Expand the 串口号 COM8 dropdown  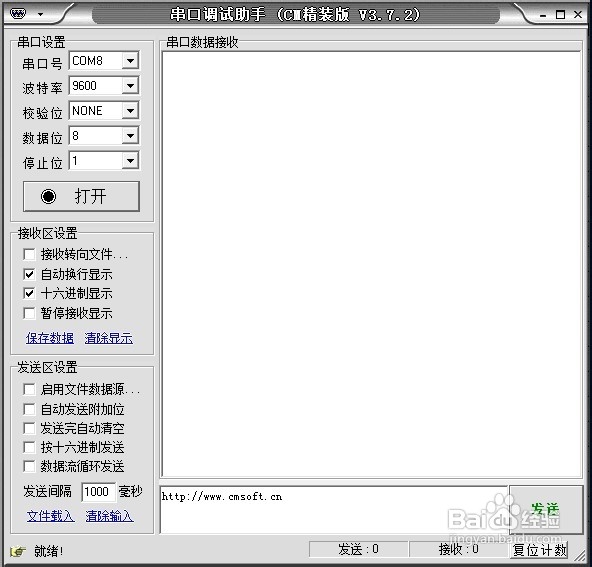click(130, 61)
